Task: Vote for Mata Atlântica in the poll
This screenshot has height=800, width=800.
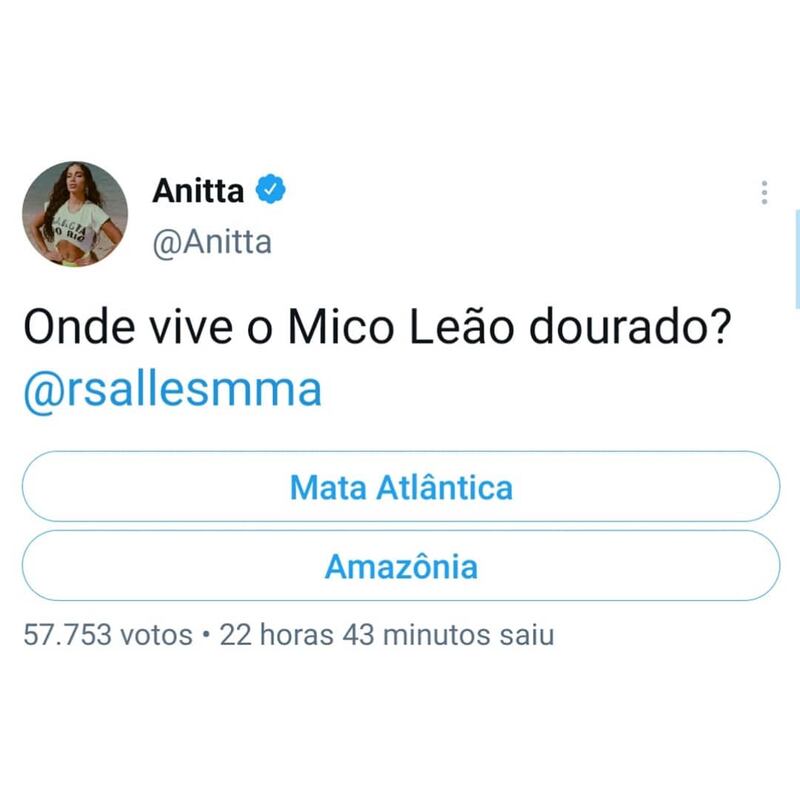Action: [x=401, y=486]
